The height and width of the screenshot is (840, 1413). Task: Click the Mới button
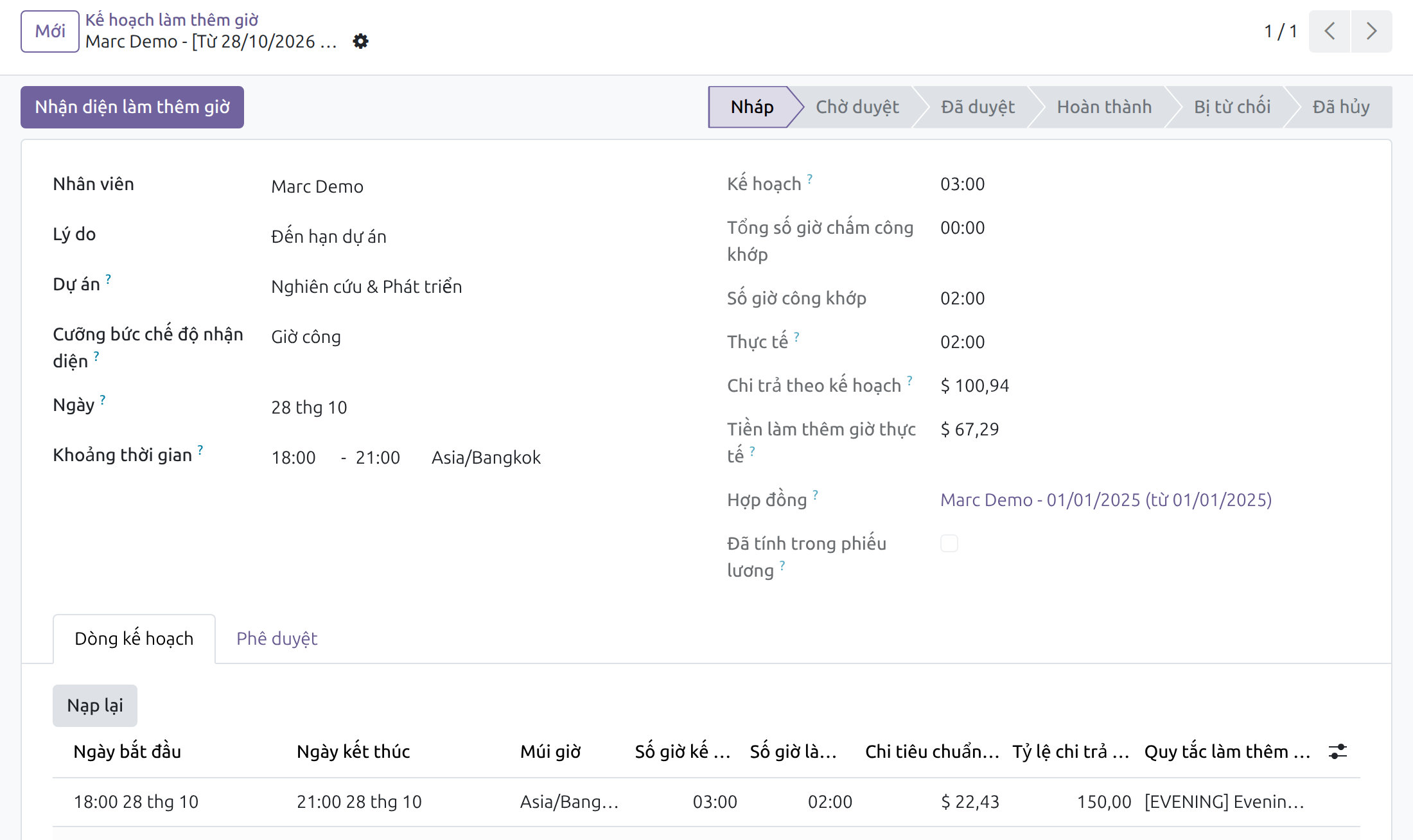[x=50, y=31]
